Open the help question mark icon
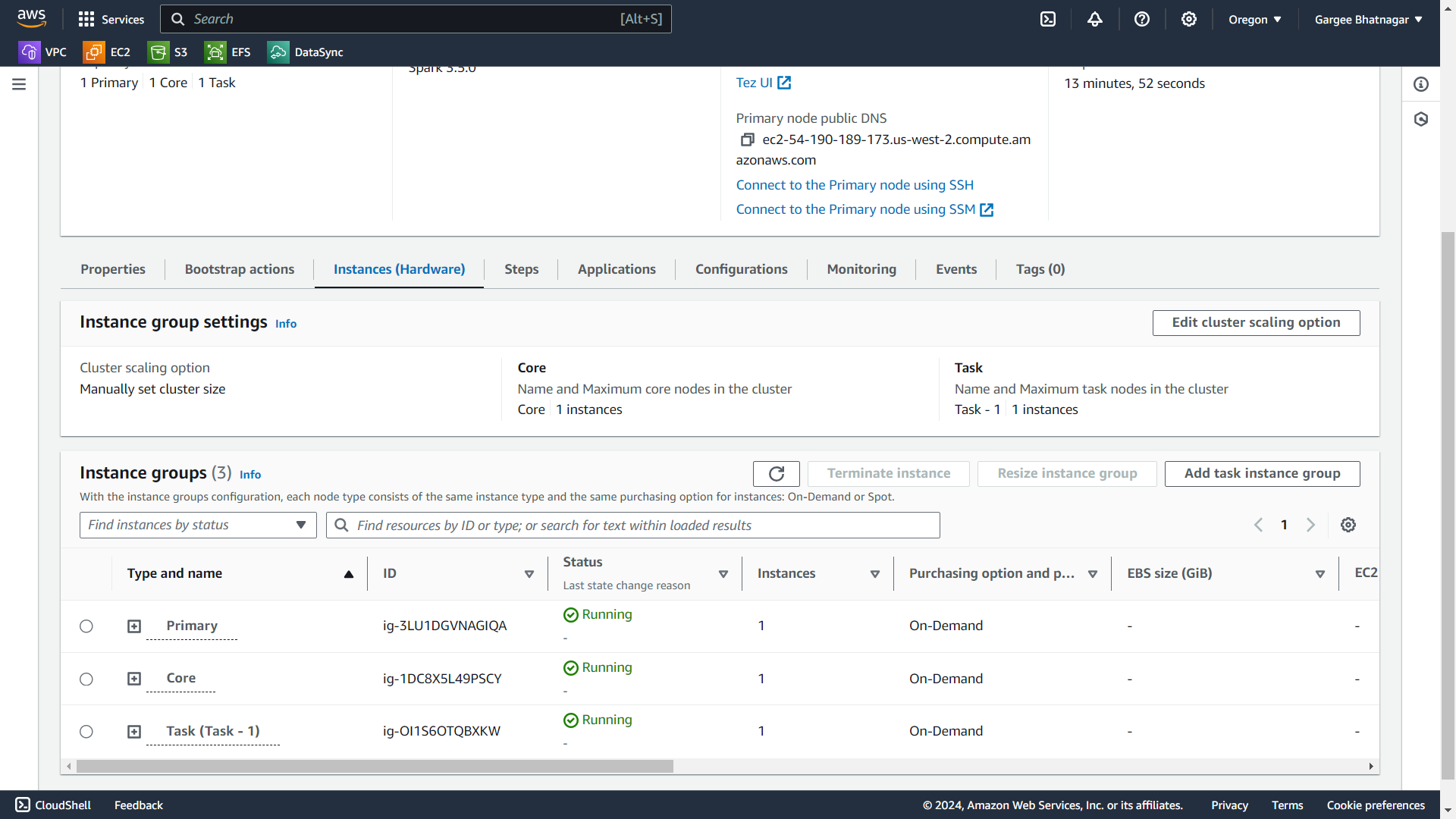The image size is (1456, 819). pyautogui.click(x=1142, y=20)
